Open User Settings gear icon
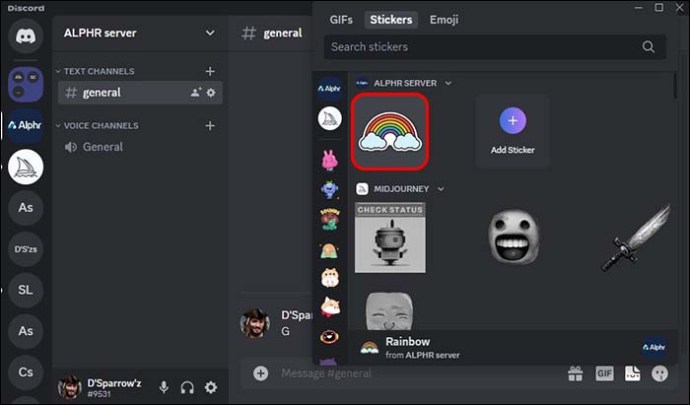 [211, 387]
